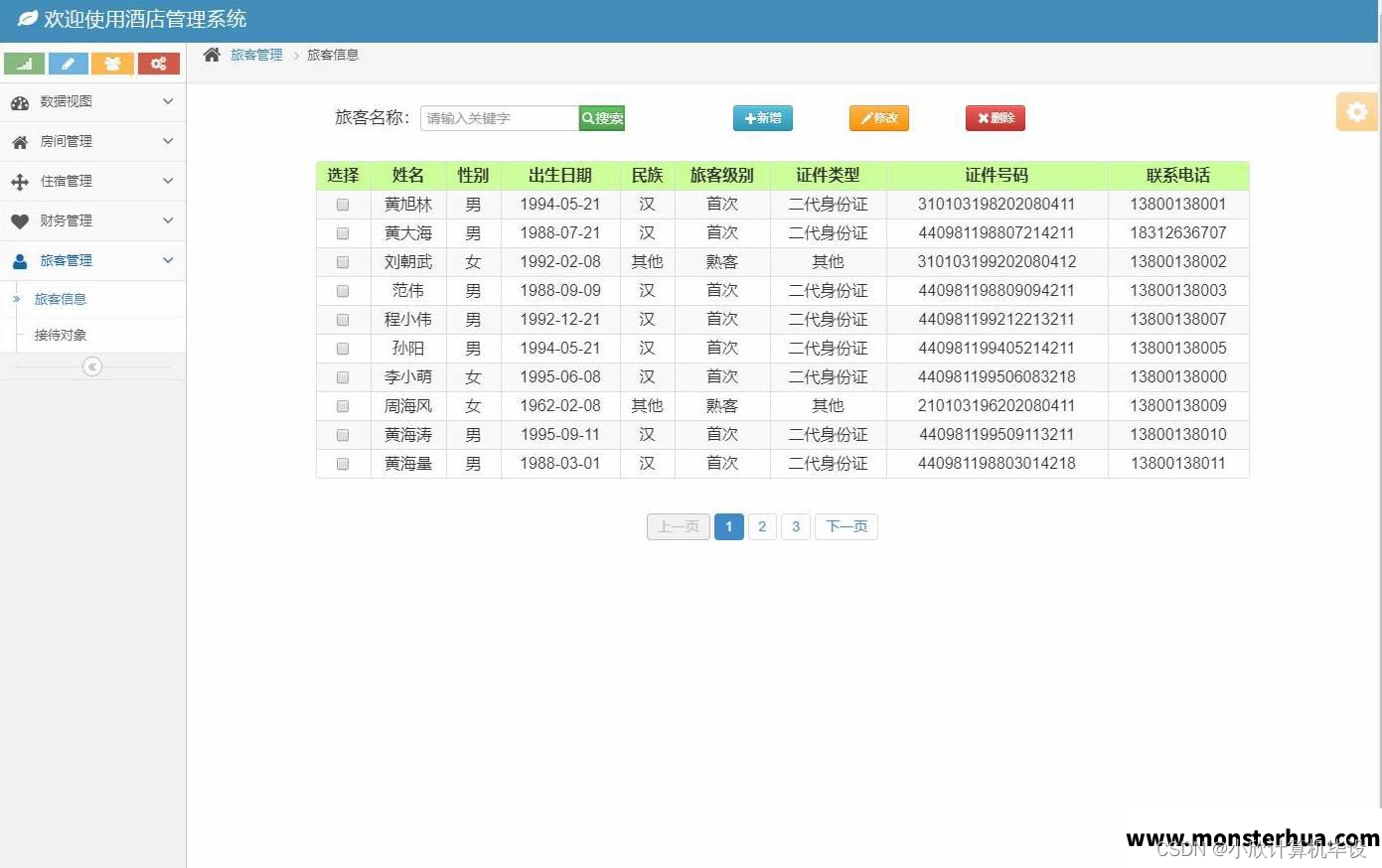Viewport: 1382px width, 868px height.
Task: Go to page 3 of the guest list
Action: coord(795,526)
